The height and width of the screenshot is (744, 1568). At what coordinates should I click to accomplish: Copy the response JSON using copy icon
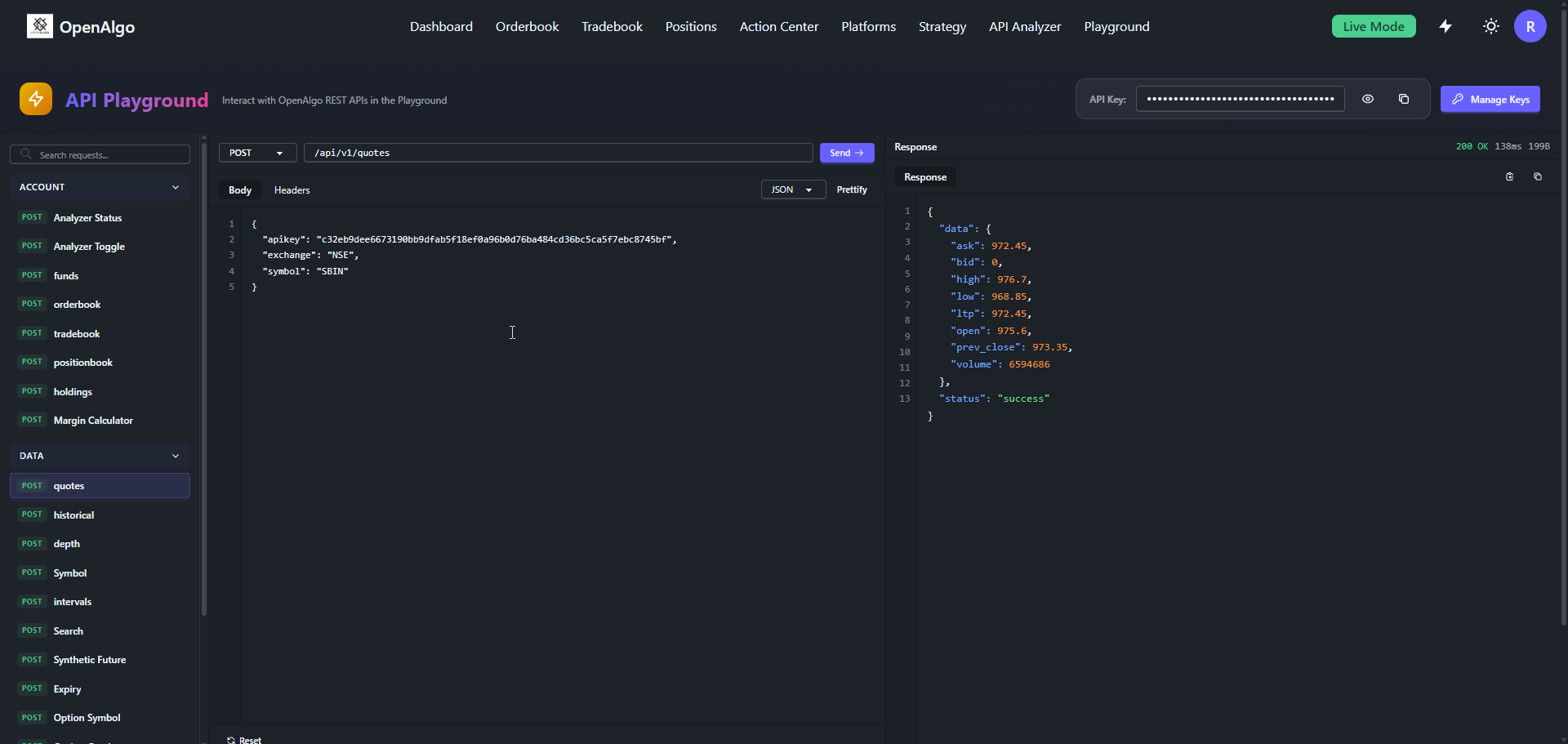[x=1538, y=176]
